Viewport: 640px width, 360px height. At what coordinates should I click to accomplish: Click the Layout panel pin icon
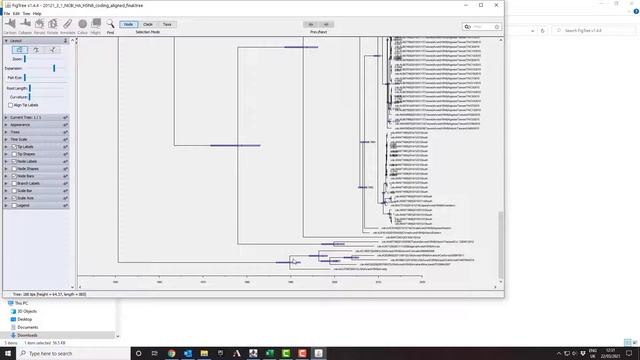tap(65, 41)
